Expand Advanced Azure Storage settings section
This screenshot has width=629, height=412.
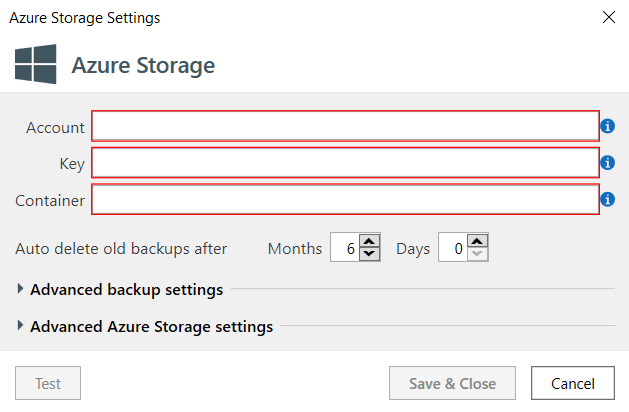pos(152,326)
